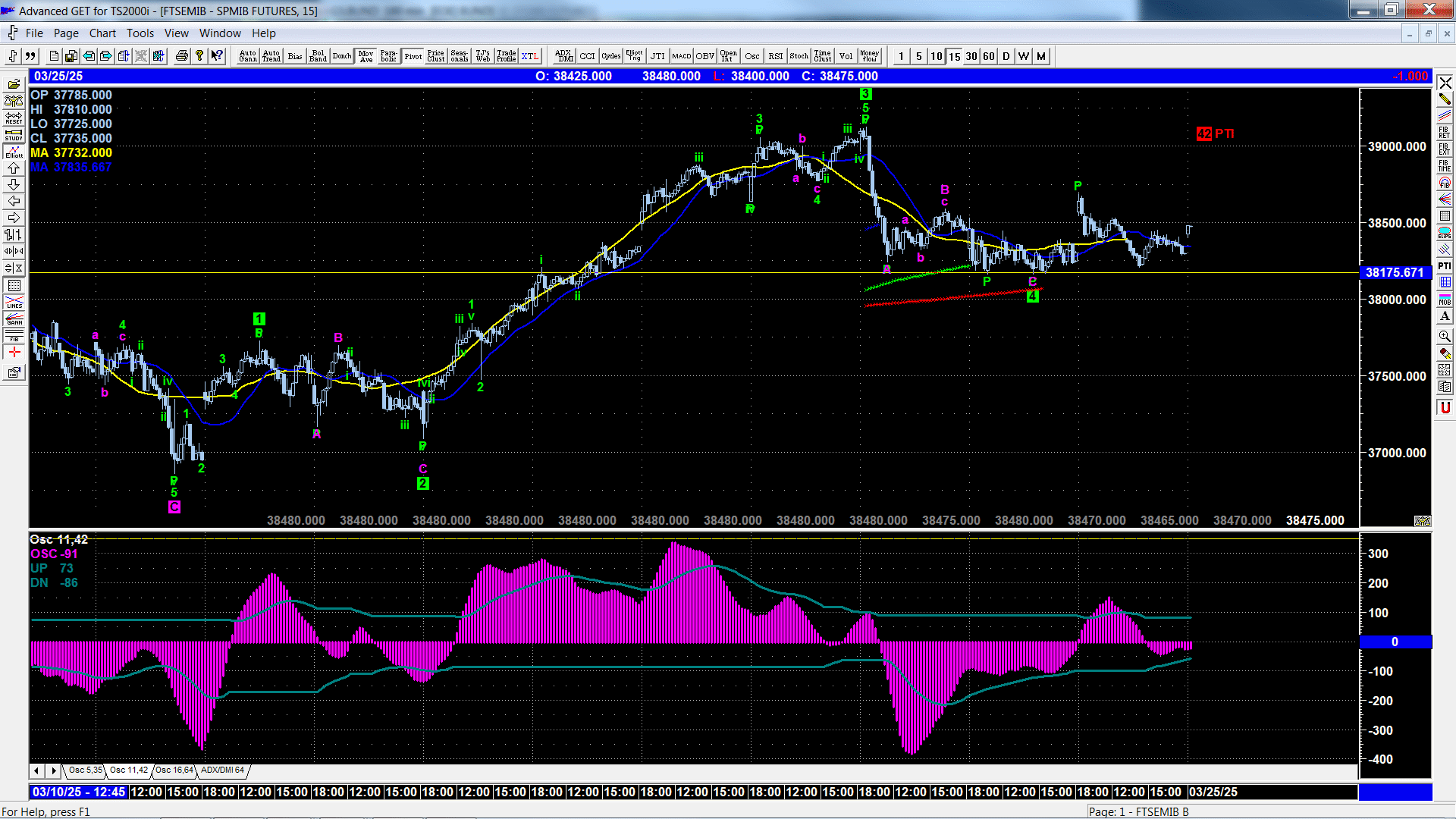
Task: Click the Cycles indicator button
Action: pyautogui.click(x=611, y=56)
